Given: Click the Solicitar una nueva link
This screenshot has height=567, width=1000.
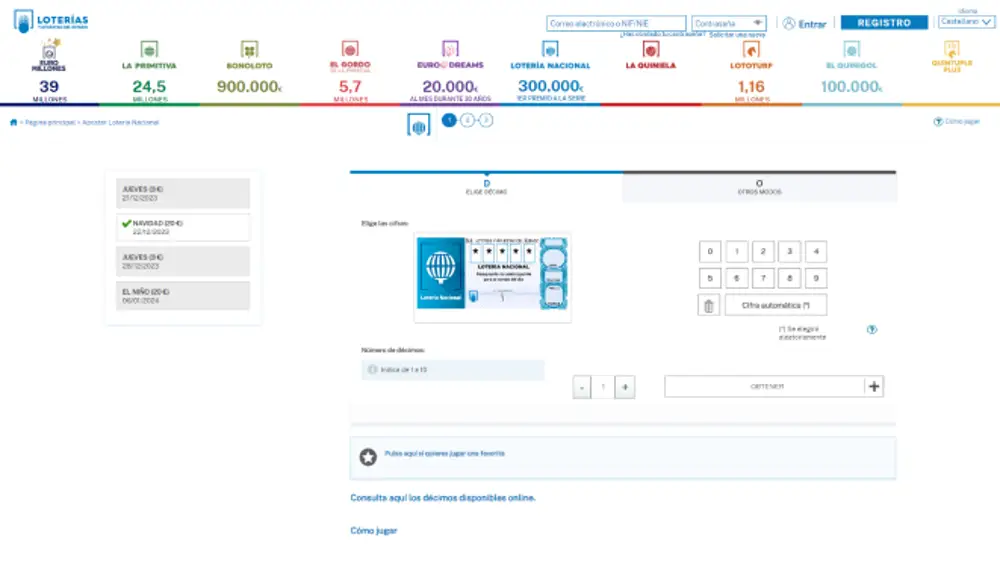Looking at the screenshot, I should click(737, 34).
